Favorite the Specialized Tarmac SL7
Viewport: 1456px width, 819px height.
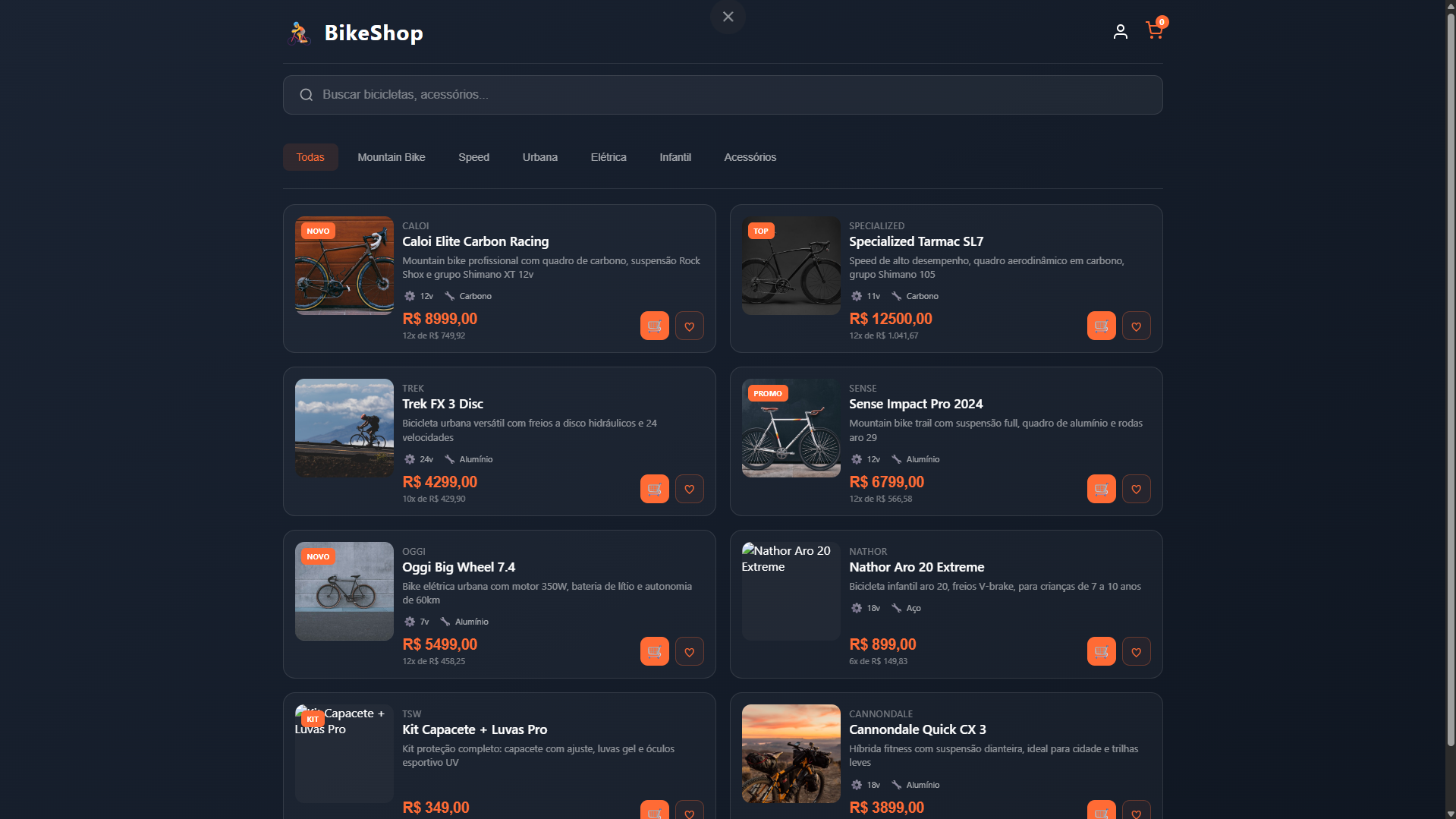(x=1136, y=326)
